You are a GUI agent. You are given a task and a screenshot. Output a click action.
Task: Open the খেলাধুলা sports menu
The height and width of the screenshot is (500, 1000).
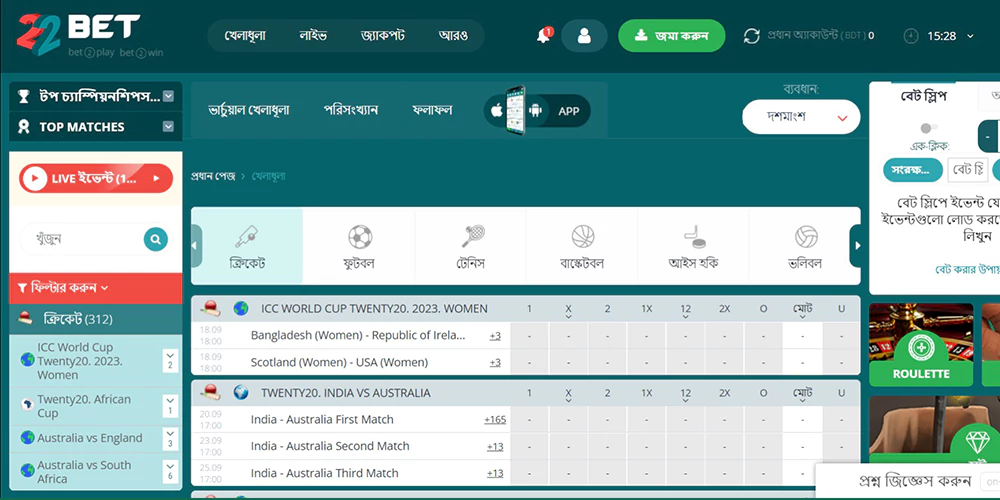(x=245, y=36)
